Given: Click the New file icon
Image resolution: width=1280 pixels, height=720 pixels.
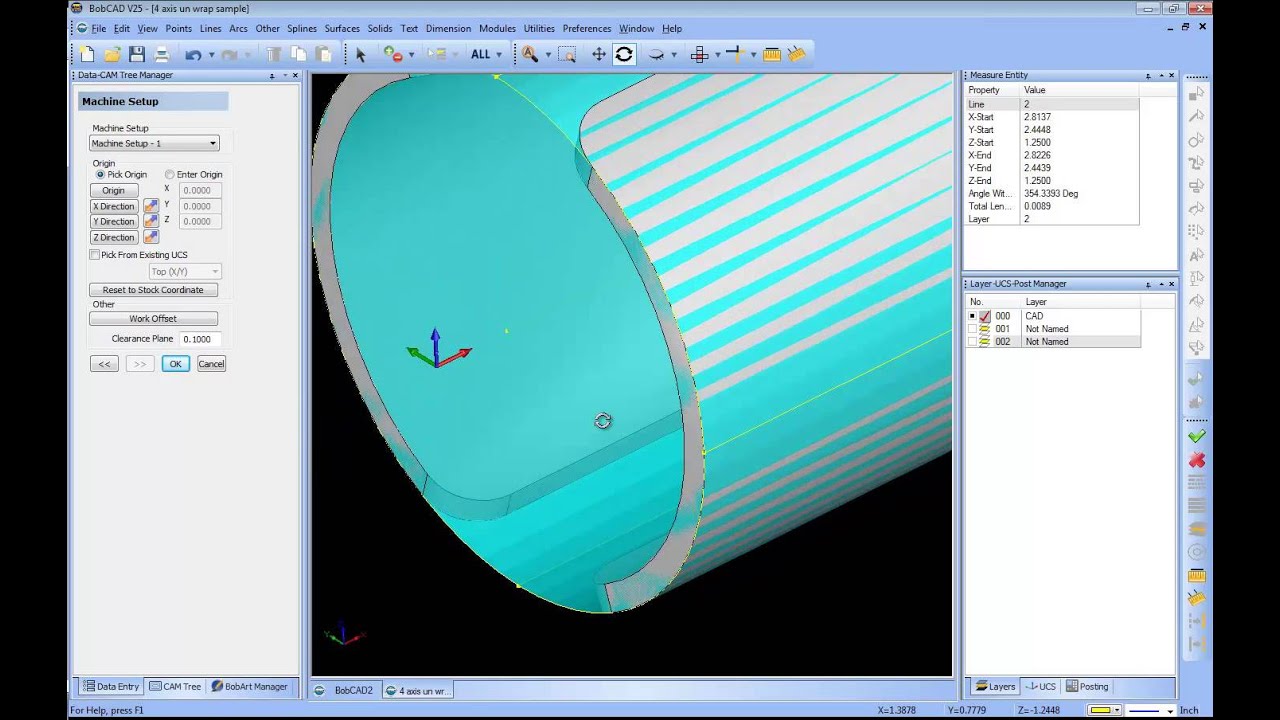Looking at the screenshot, I should [88, 54].
